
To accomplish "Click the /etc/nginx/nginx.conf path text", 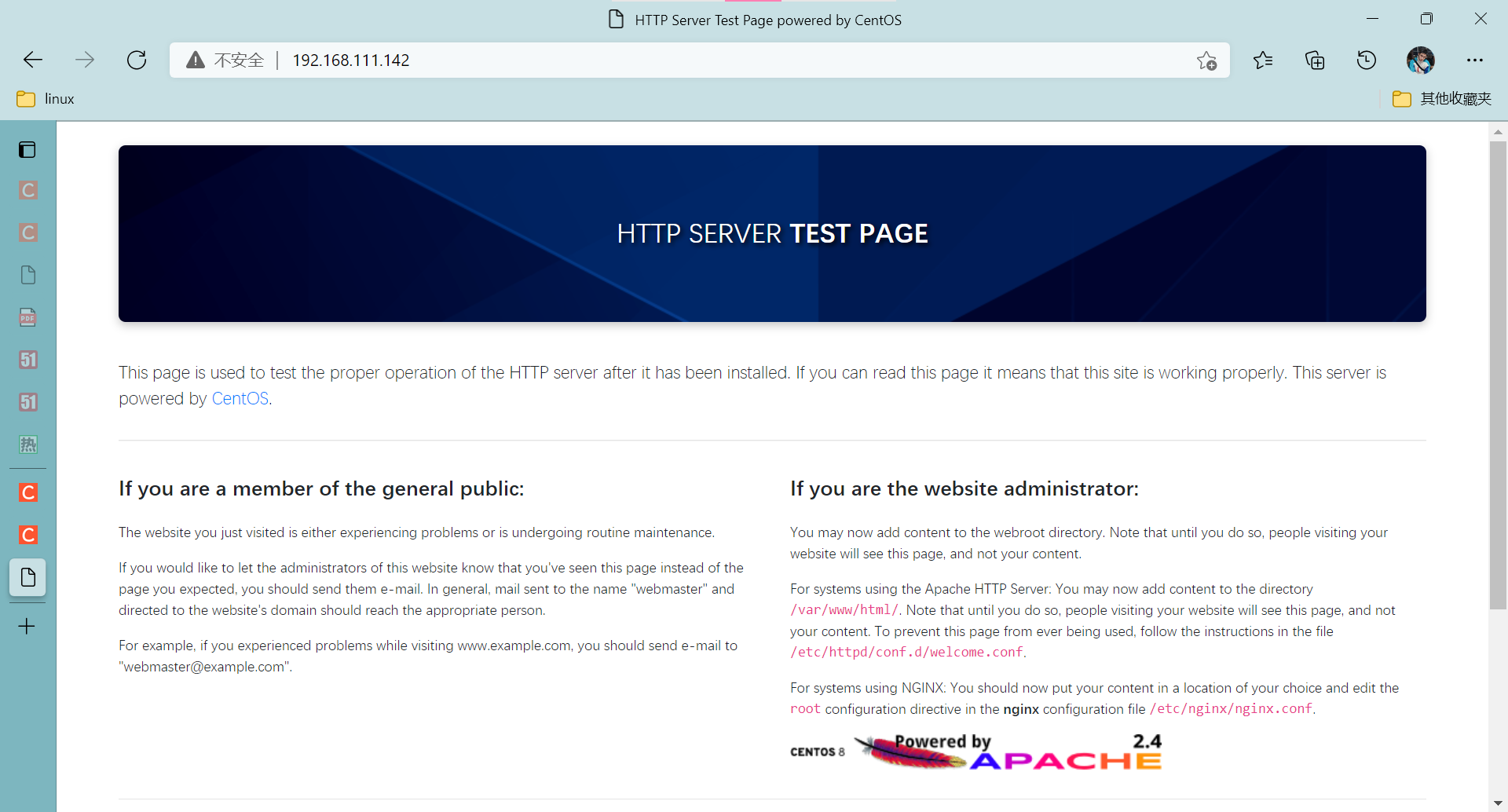I will 1231,709.
